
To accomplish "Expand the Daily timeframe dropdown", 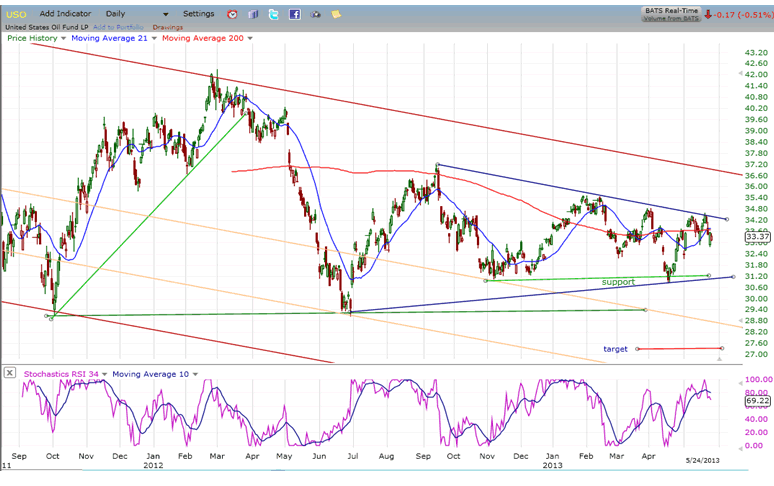I will pyautogui.click(x=165, y=14).
